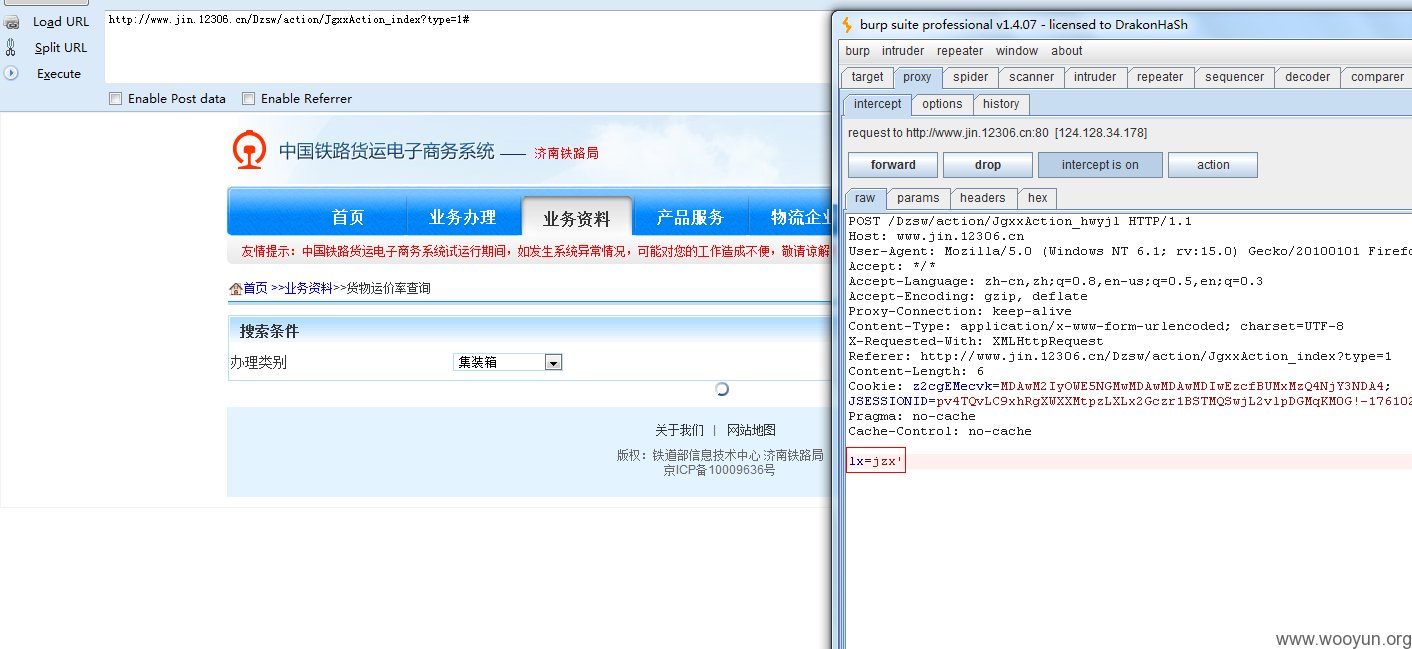Switch to the proxy tab
1412x649 pixels.
point(917,77)
